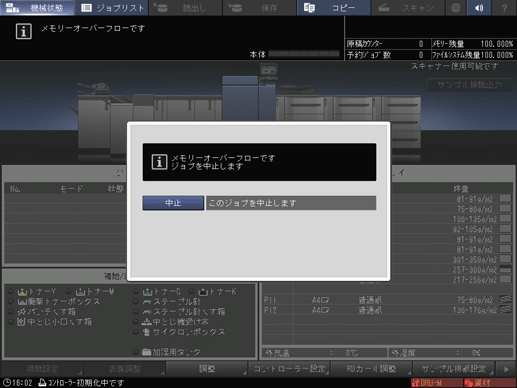Click the 外湿度 humidity readout
This screenshot has height=388, width=517.
[451, 353]
